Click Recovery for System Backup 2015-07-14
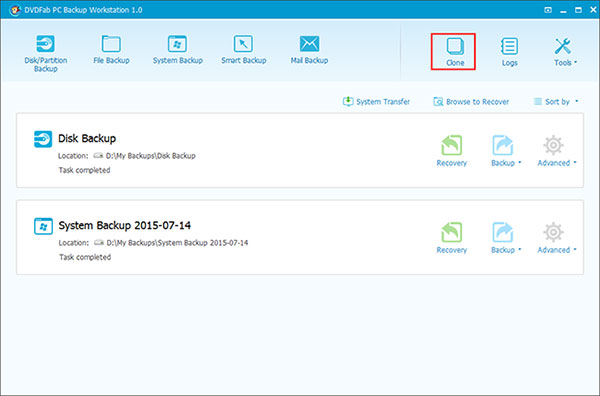 pyautogui.click(x=452, y=238)
